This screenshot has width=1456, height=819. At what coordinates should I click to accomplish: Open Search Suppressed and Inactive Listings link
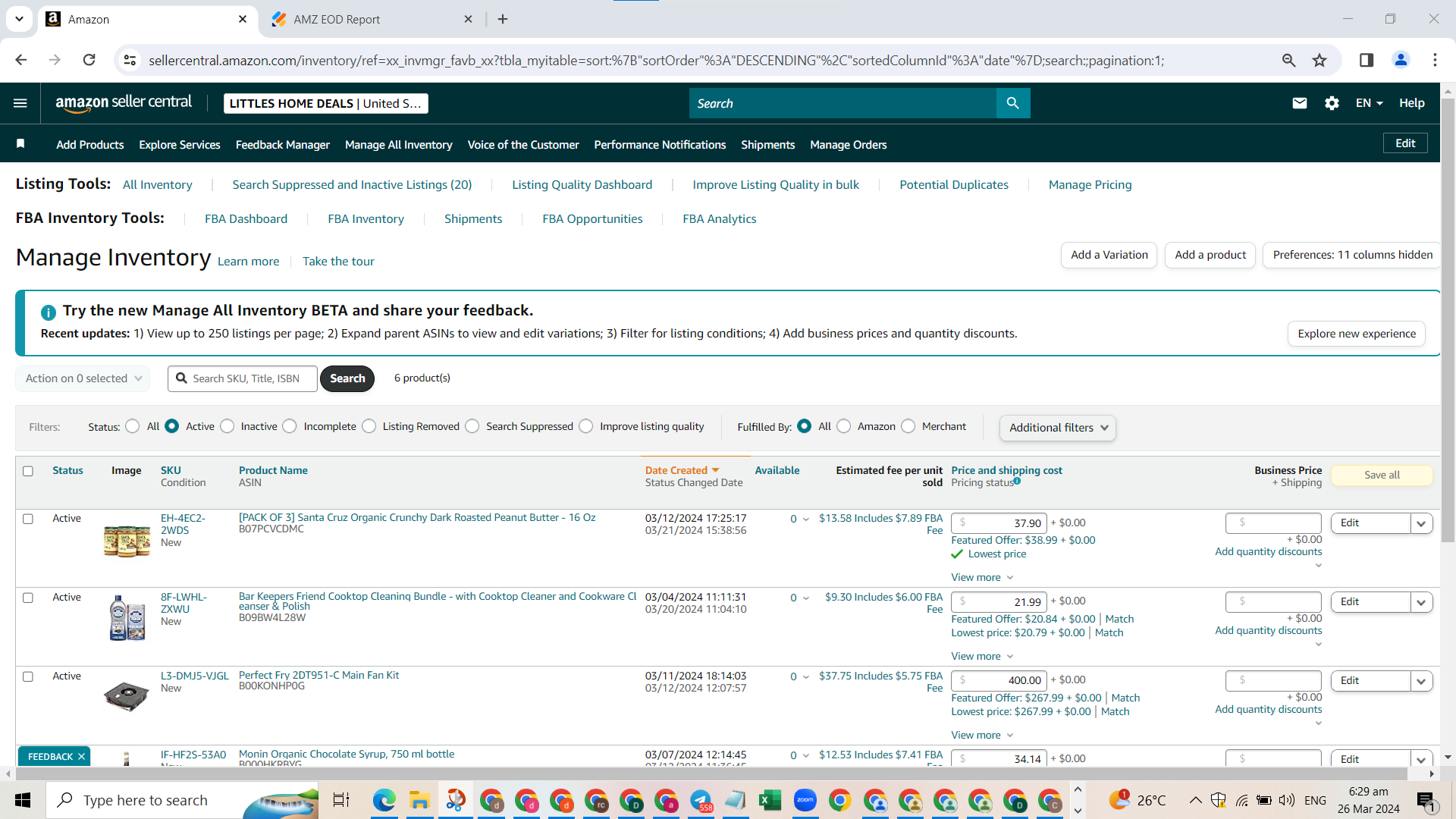tap(352, 185)
